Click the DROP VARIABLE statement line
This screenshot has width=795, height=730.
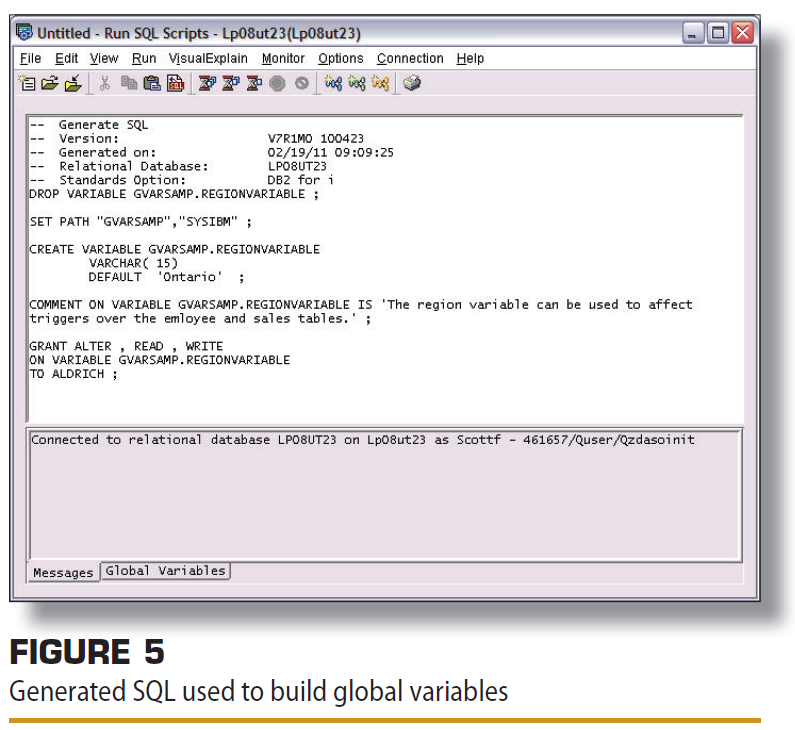174,194
